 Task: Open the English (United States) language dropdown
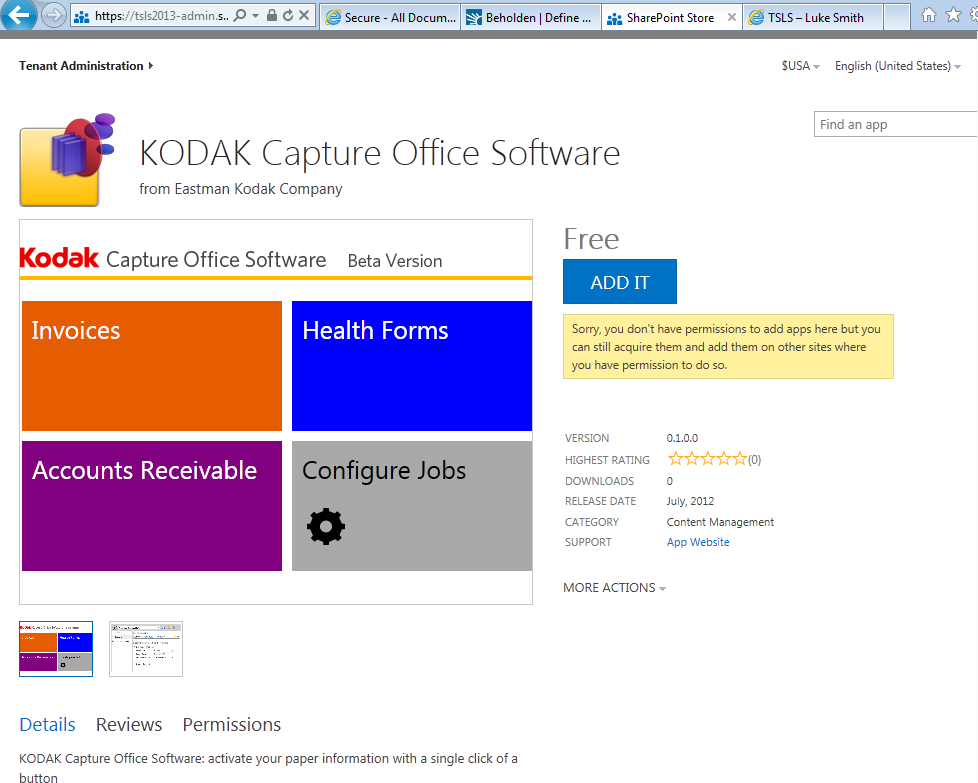(x=897, y=66)
